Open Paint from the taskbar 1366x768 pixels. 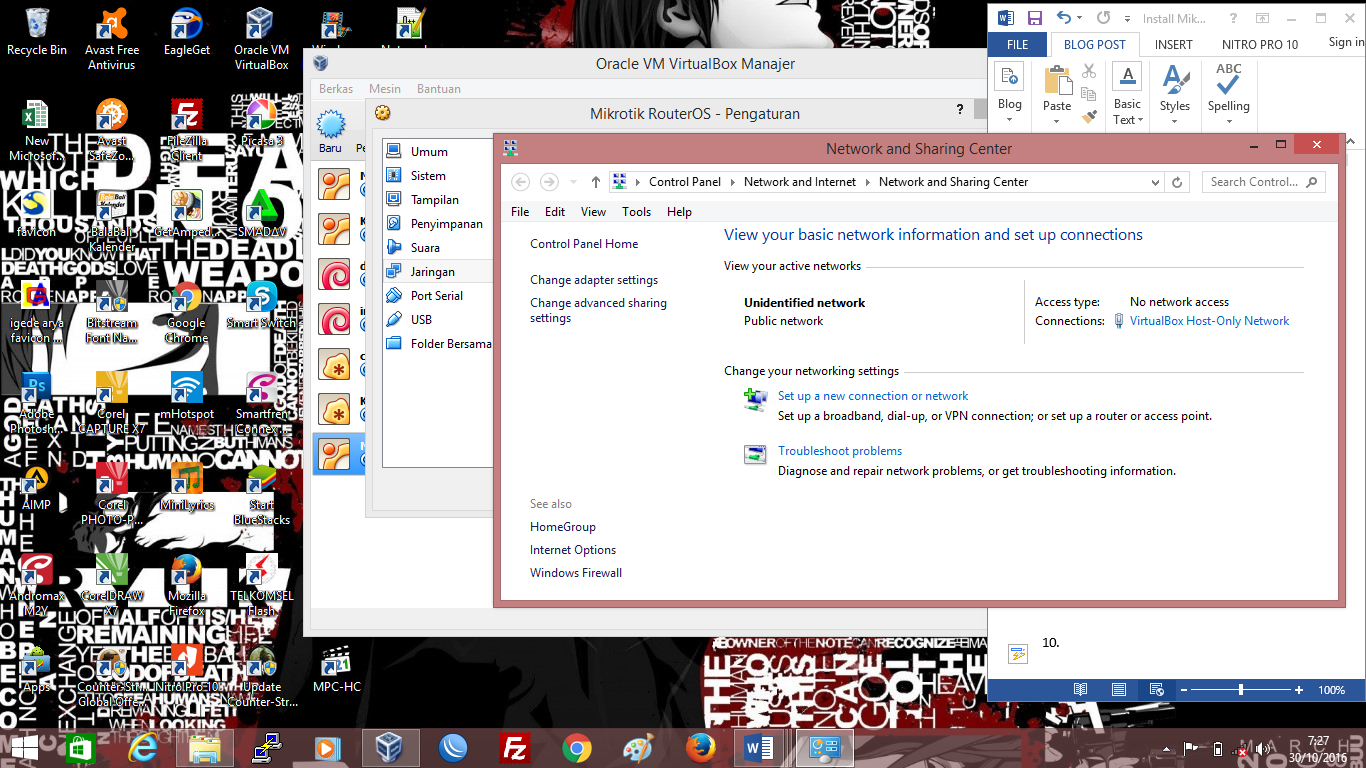(638, 748)
